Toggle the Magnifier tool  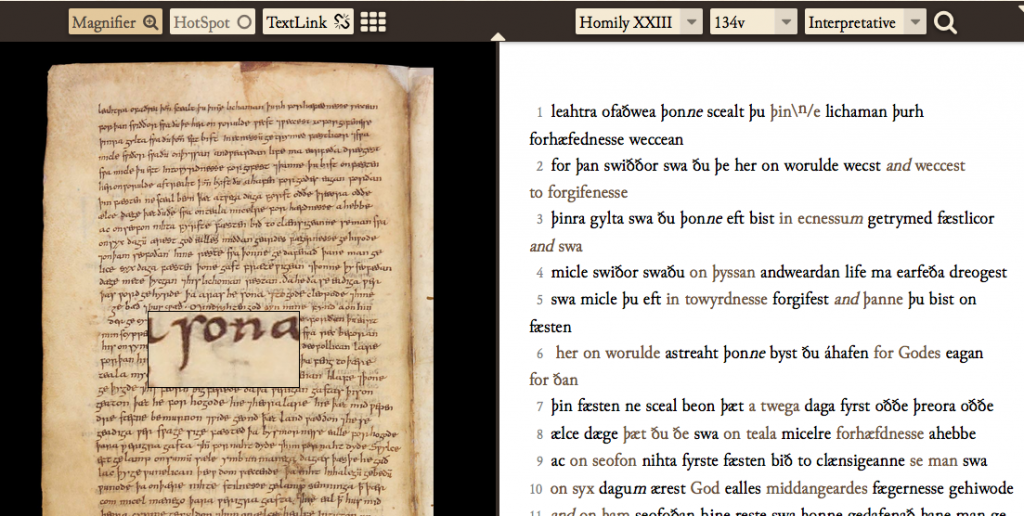115,22
